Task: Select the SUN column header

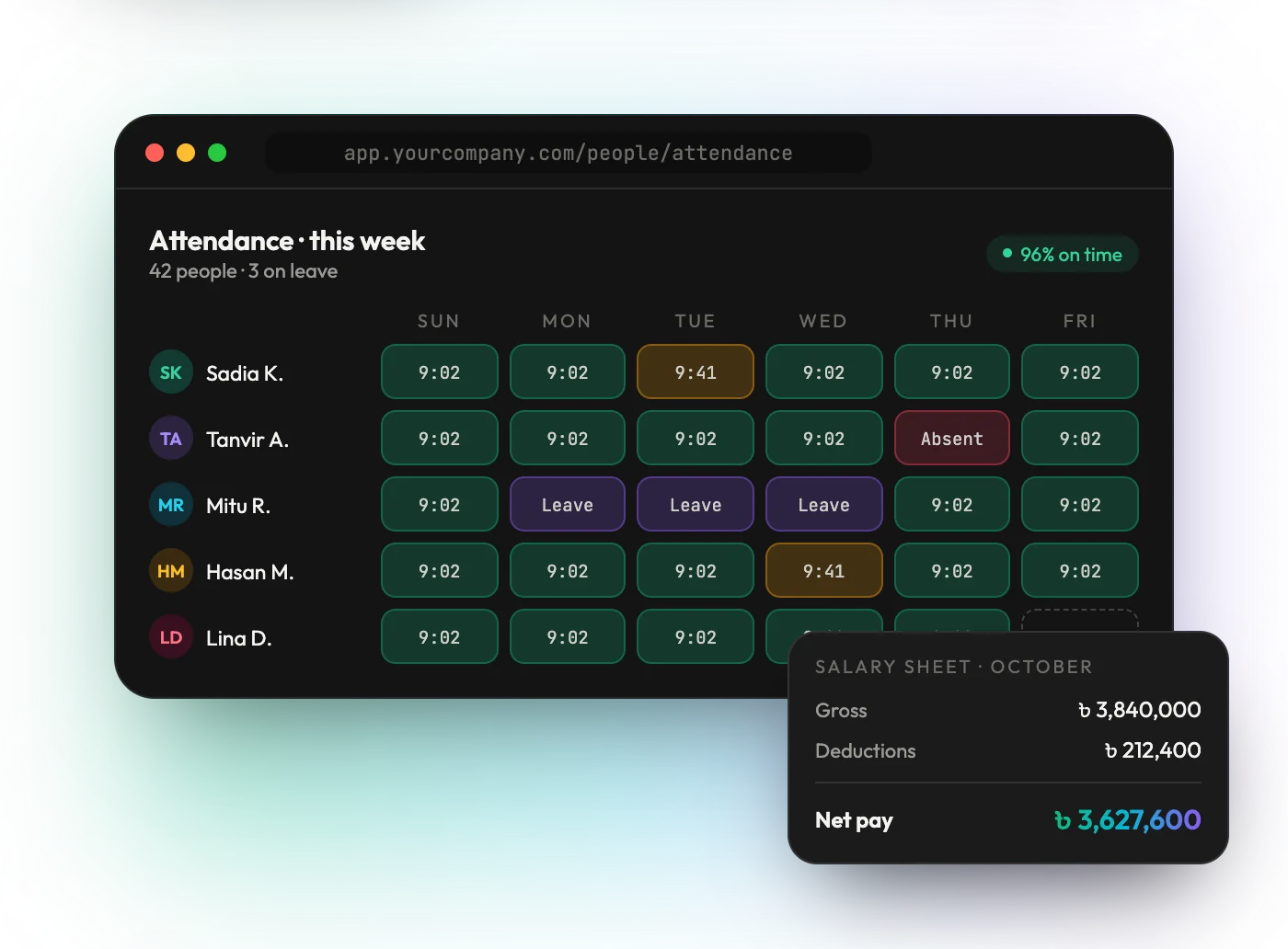Action: point(439,321)
